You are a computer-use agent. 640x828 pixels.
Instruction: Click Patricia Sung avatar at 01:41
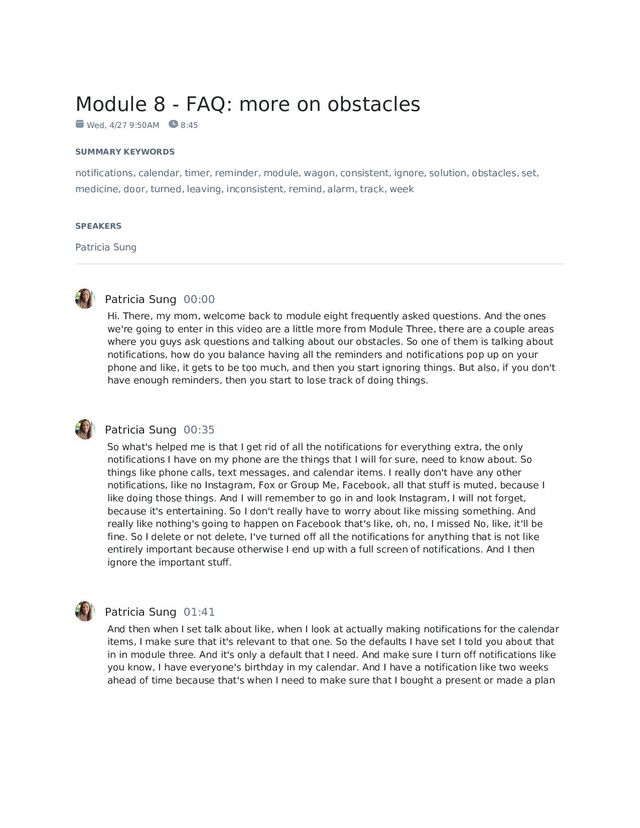84,611
